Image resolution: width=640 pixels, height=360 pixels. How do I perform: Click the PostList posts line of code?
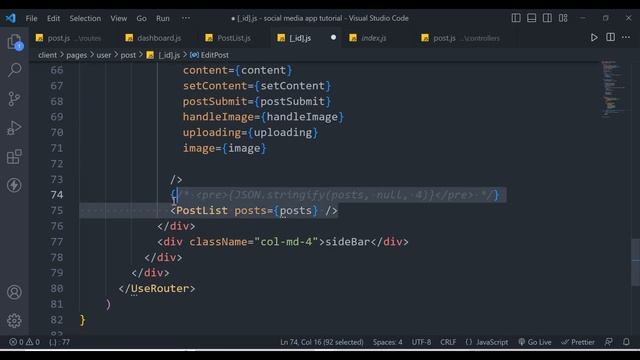pyautogui.click(x=254, y=211)
